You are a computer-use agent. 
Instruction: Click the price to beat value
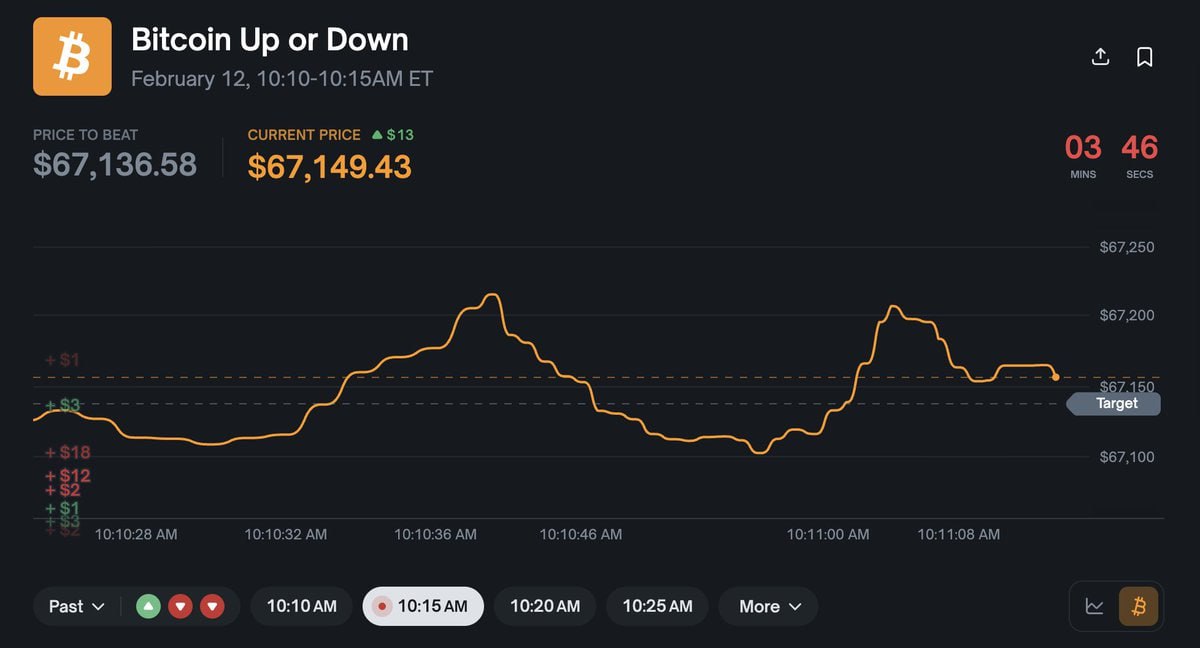click(x=115, y=164)
